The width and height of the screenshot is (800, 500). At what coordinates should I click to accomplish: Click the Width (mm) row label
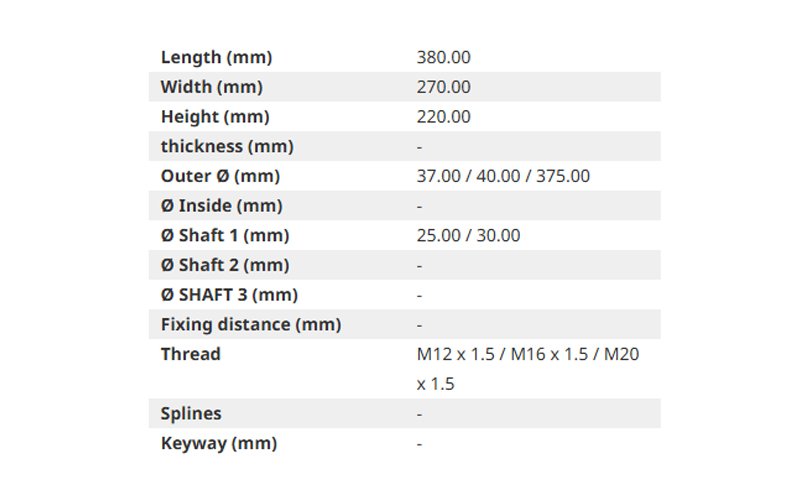point(212,87)
